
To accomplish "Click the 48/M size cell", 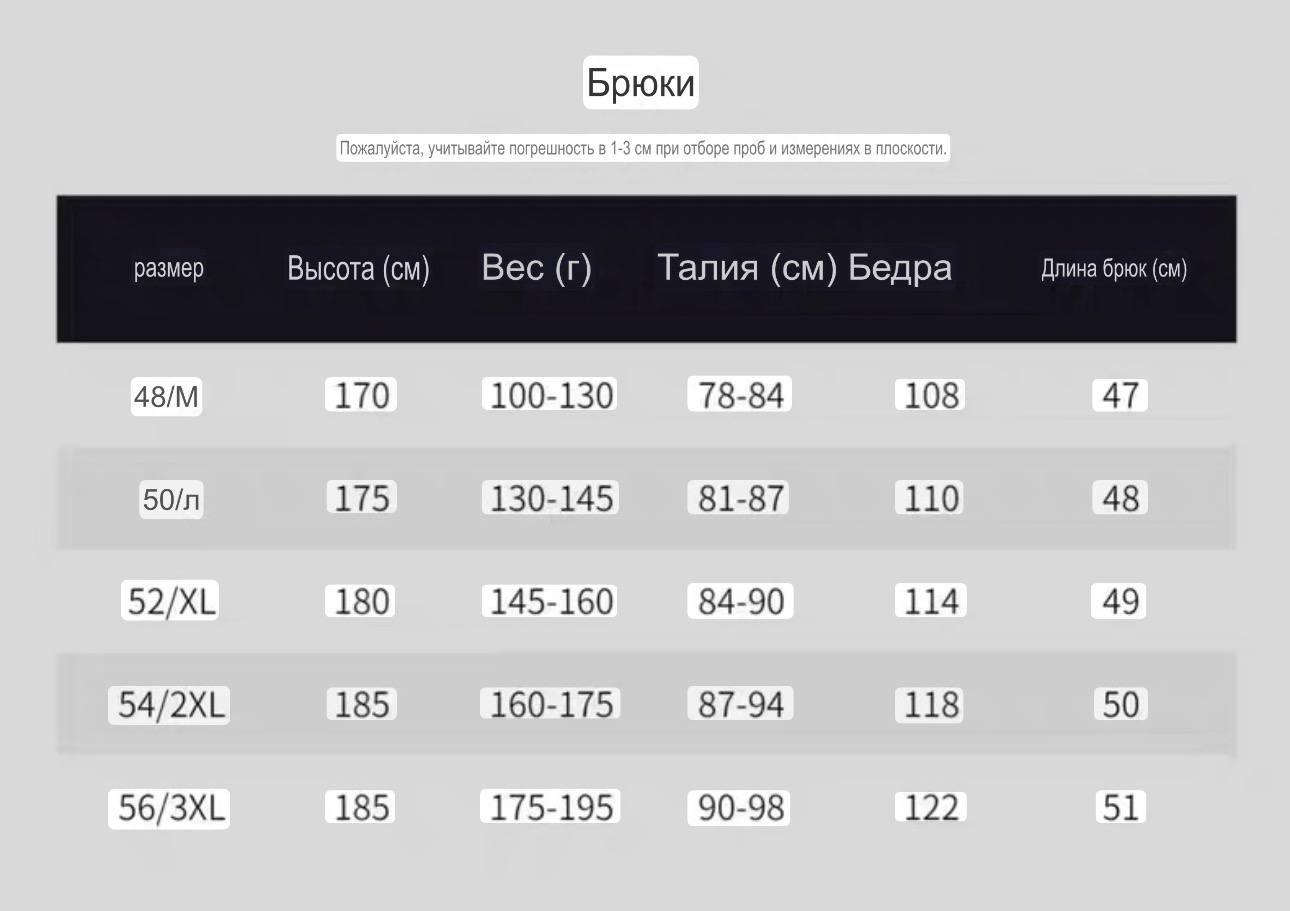I will 166,397.
